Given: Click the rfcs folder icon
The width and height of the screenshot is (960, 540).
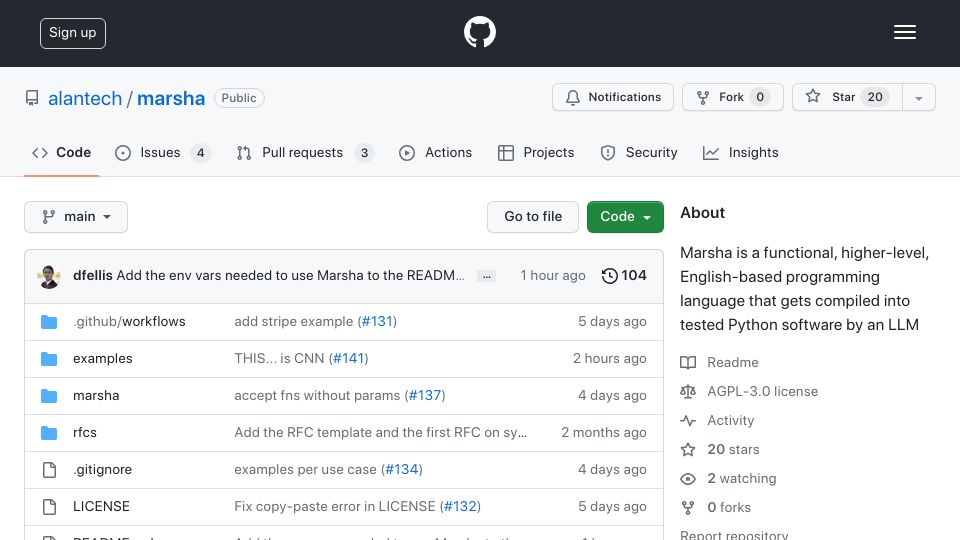Looking at the screenshot, I should 49,433.
